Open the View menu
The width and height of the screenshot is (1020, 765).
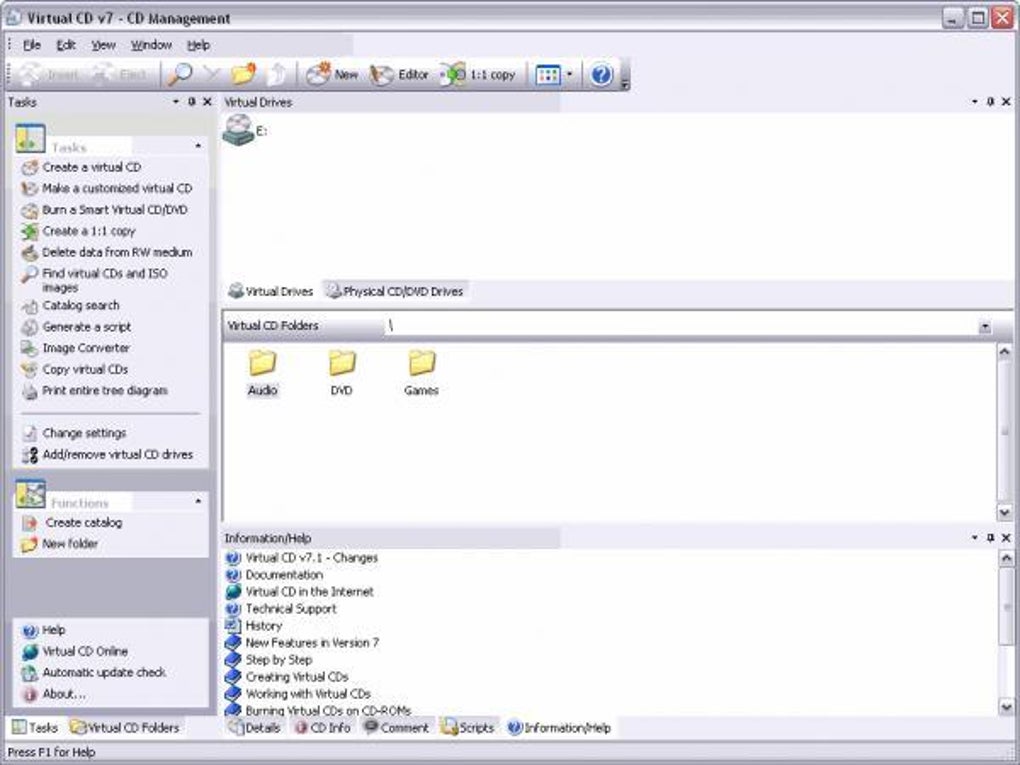tap(103, 45)
